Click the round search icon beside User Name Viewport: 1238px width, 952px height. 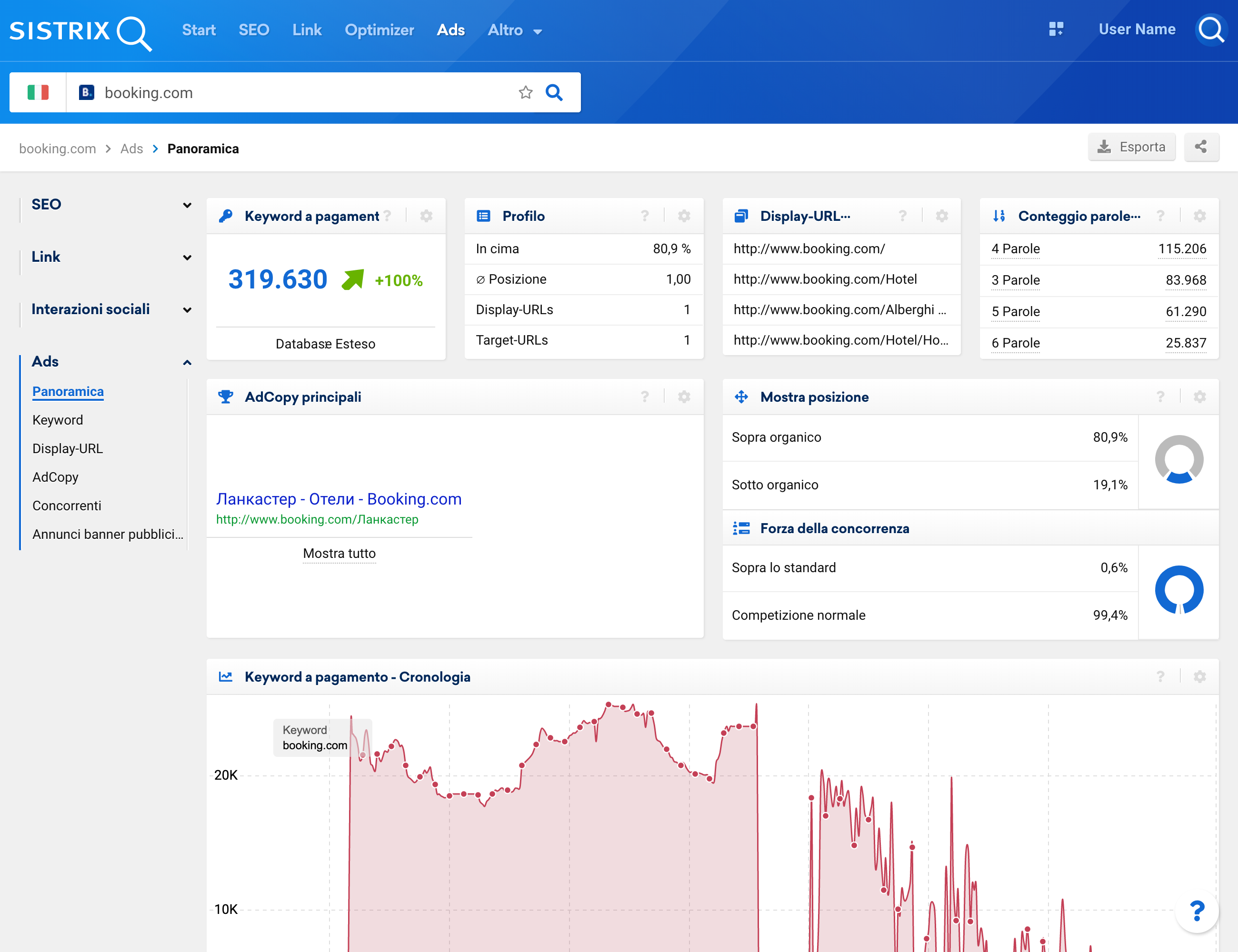1211,30
